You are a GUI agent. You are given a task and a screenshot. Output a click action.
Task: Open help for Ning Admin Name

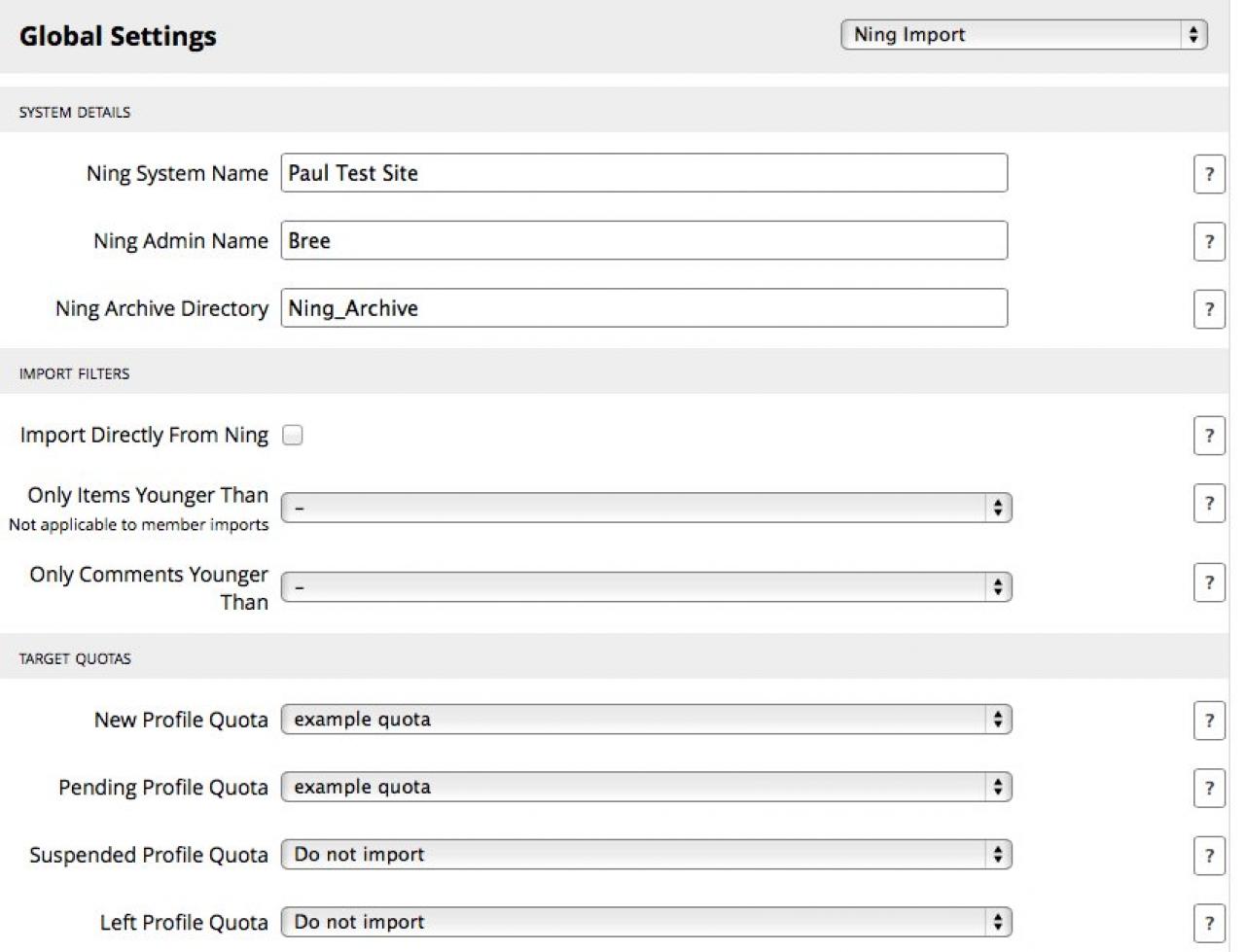click(x=1208, y=242)
